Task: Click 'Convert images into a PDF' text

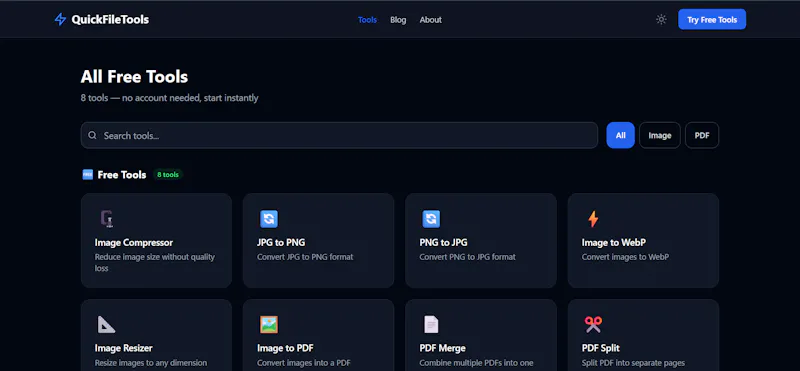Action: 304,363
